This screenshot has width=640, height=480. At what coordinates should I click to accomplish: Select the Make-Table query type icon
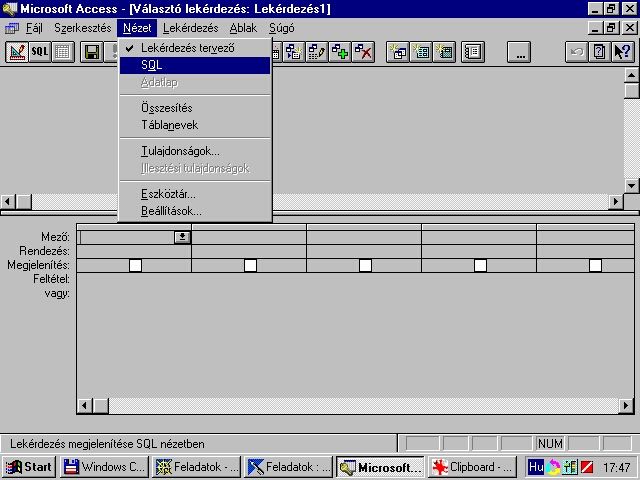(294, 52)
